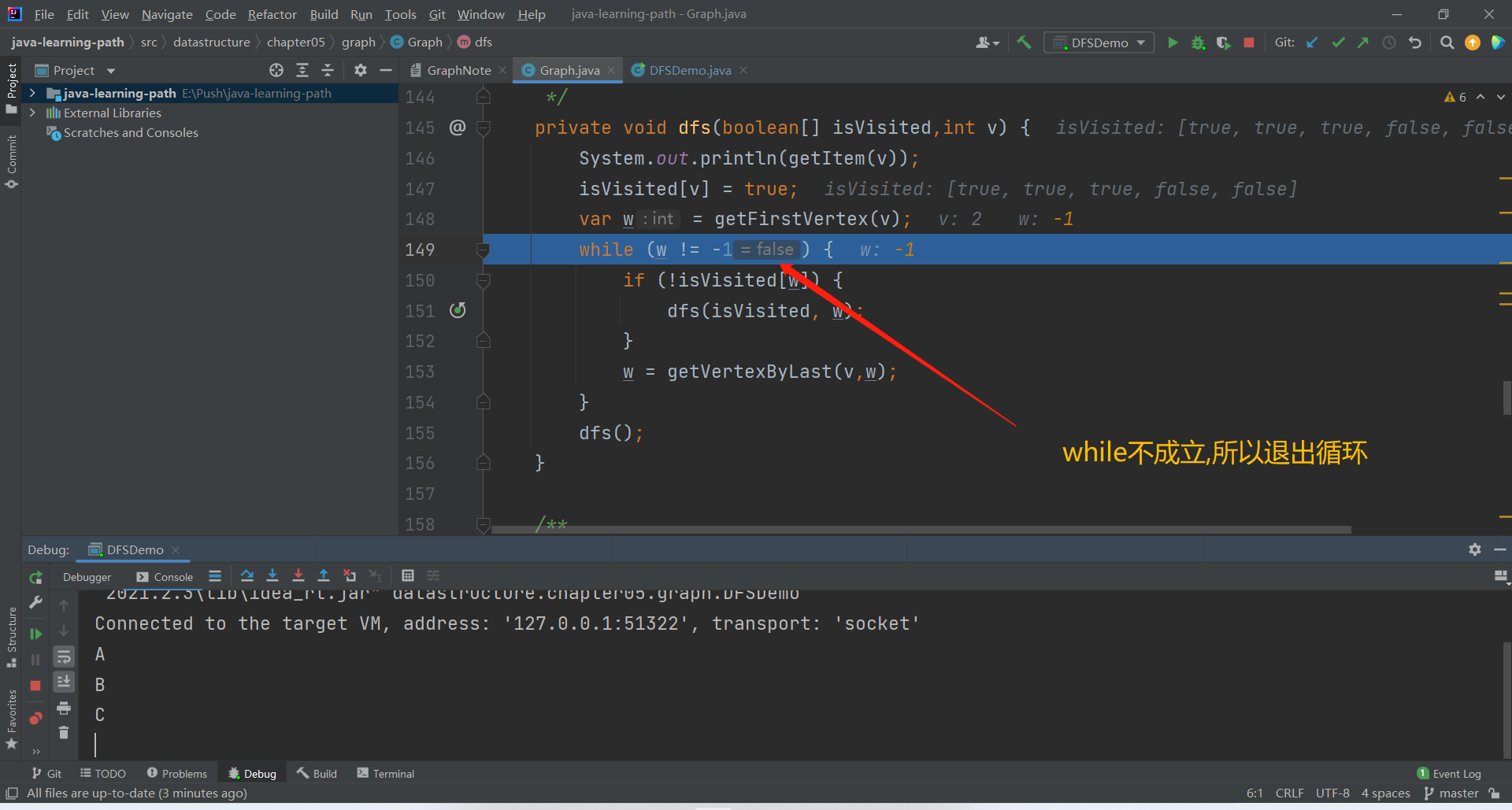Step over in the debugger toolbar

pyautogui.click(x=246, y=575)
